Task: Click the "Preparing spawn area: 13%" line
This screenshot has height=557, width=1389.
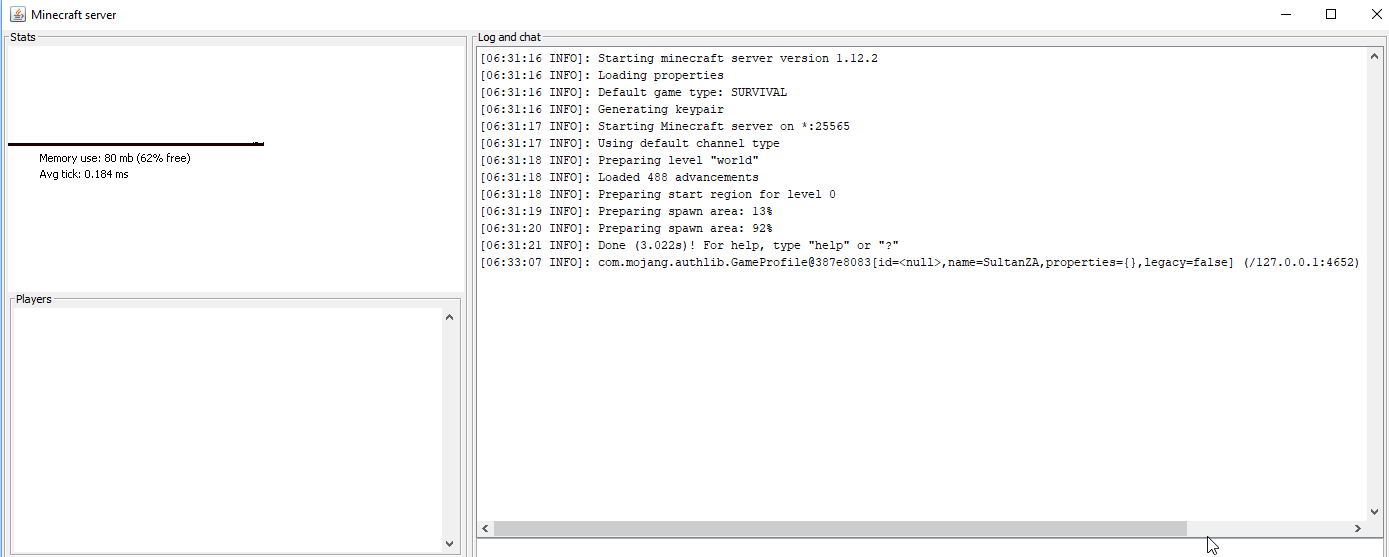Action: 626,211
